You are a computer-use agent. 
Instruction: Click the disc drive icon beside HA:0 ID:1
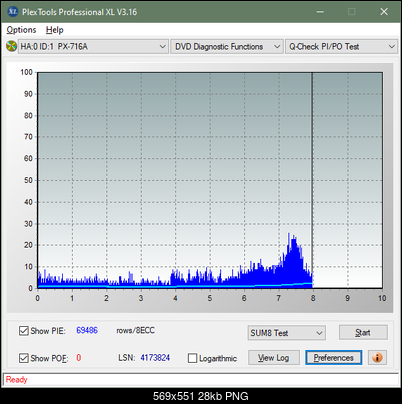[x=11, y=46]
